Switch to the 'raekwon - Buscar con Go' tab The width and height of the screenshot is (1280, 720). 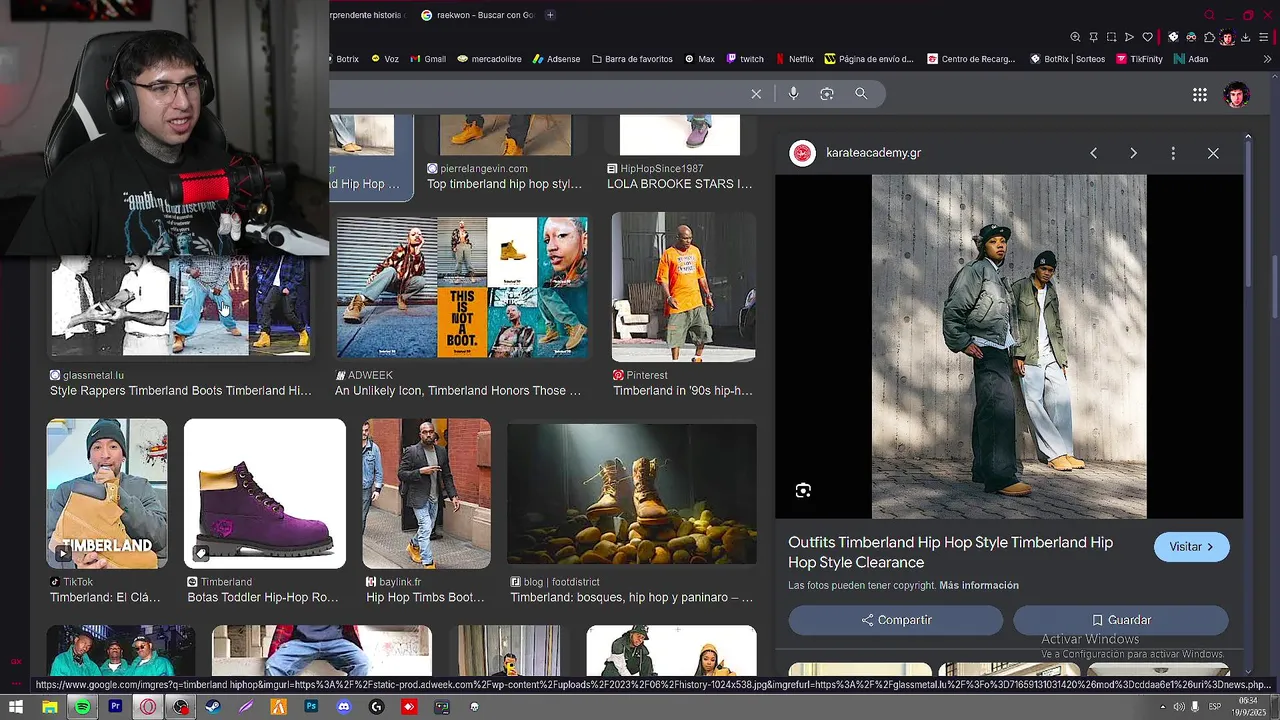tap(478, 15)
